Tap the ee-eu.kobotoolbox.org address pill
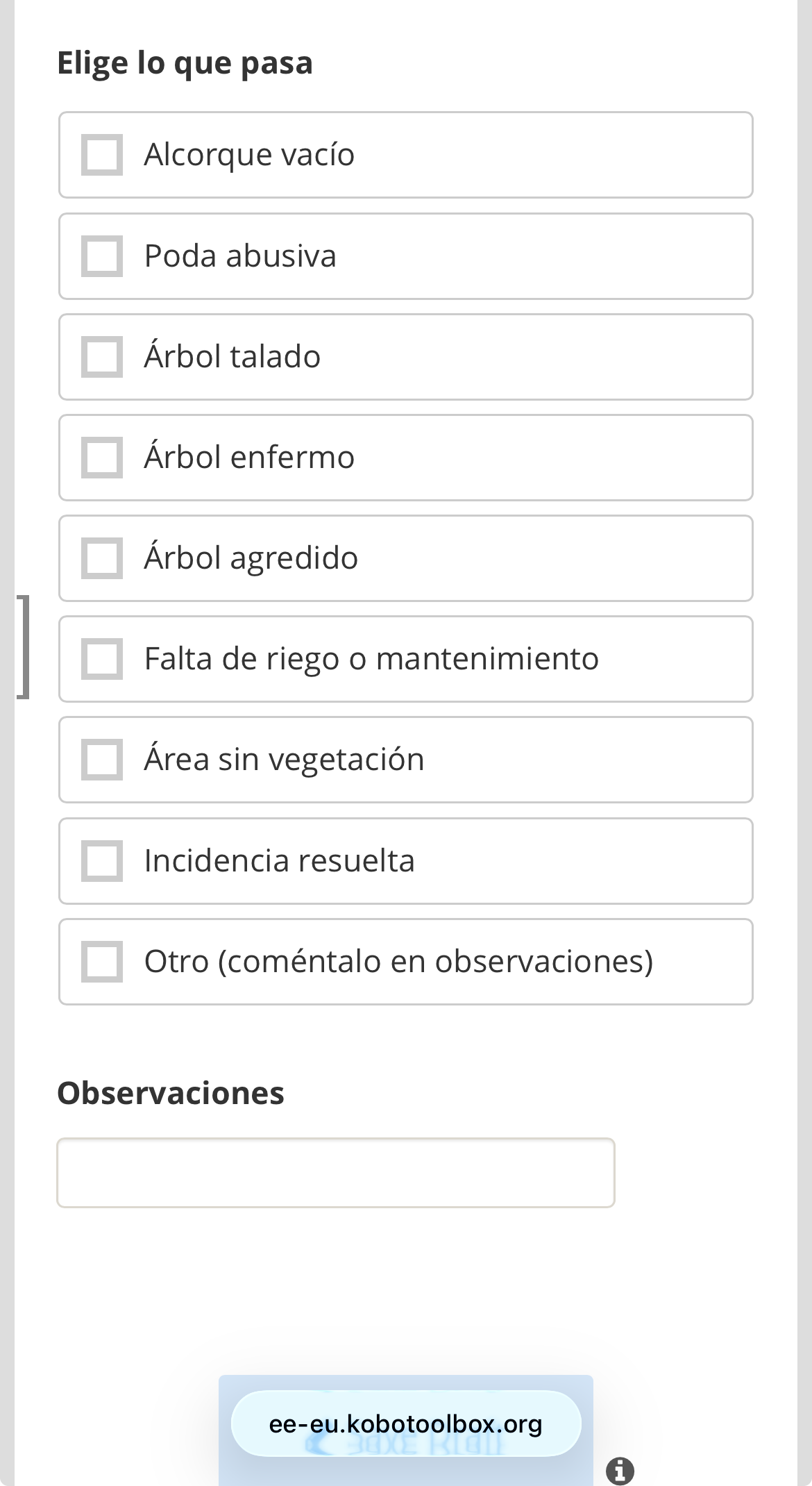Viewport: 812px width, 1486px height. 405,1424
